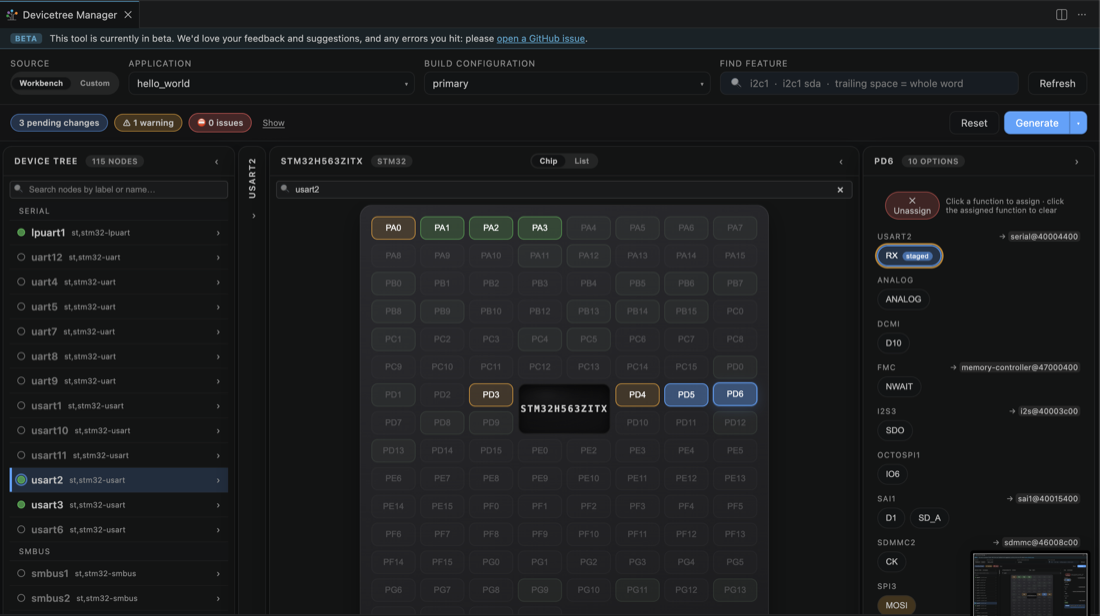Toggle the uart5 status circle

point(21,307)
